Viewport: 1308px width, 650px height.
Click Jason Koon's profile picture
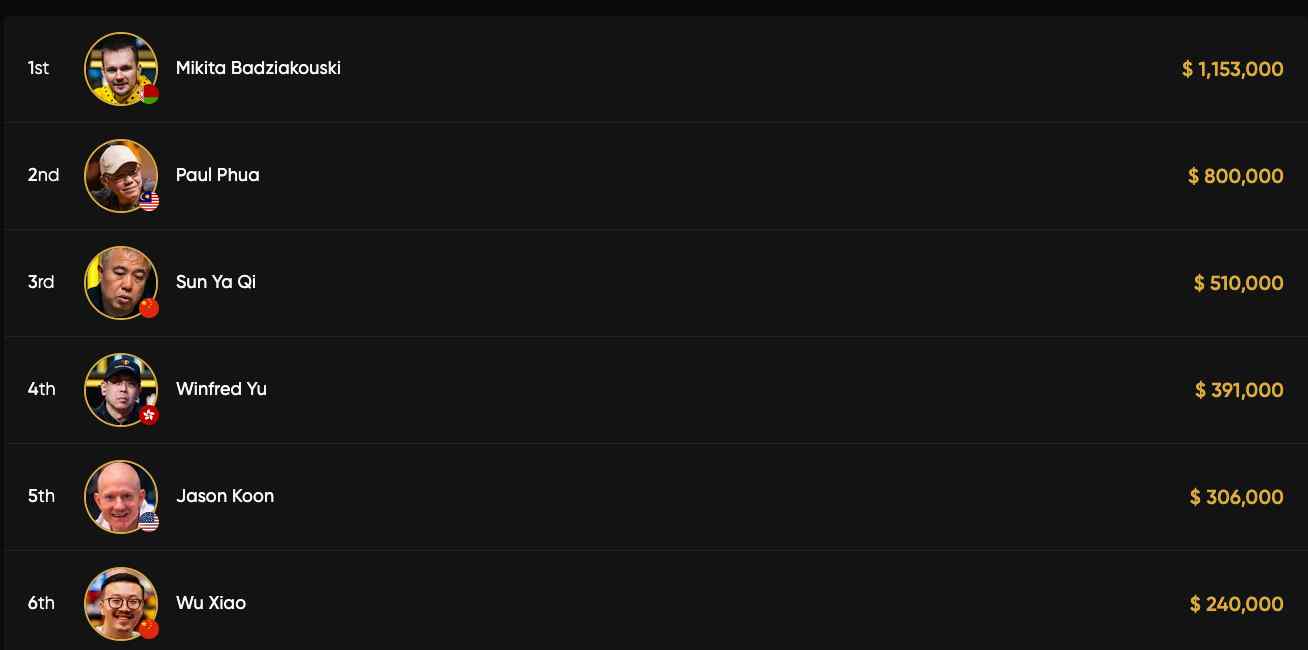tap(120, 496)
